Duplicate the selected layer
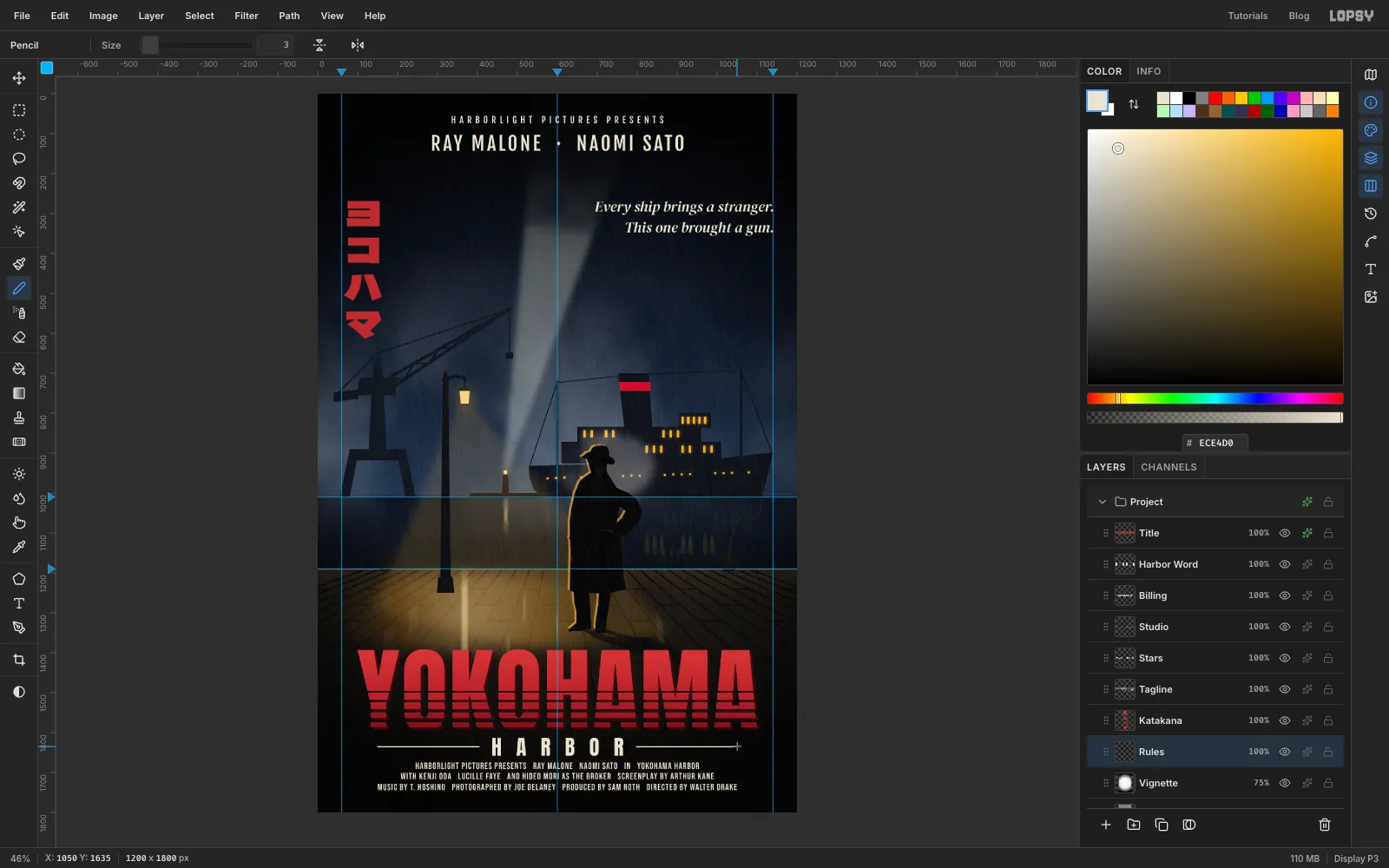Viewport: 1389px width, 868px height. [x=1162, y=825]
